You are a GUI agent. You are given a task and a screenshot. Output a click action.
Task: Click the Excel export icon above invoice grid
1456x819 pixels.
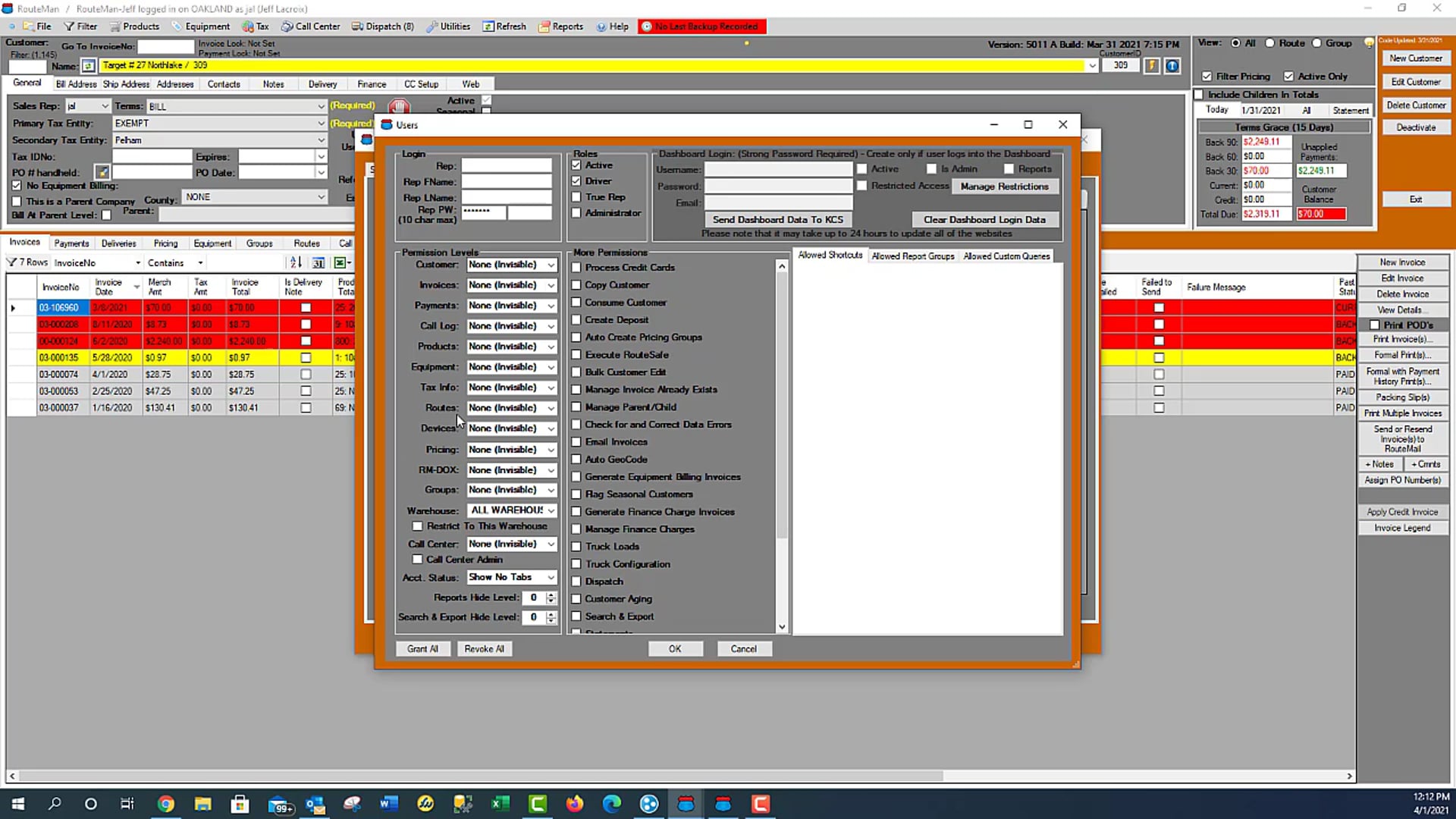(x=342, y=262)
